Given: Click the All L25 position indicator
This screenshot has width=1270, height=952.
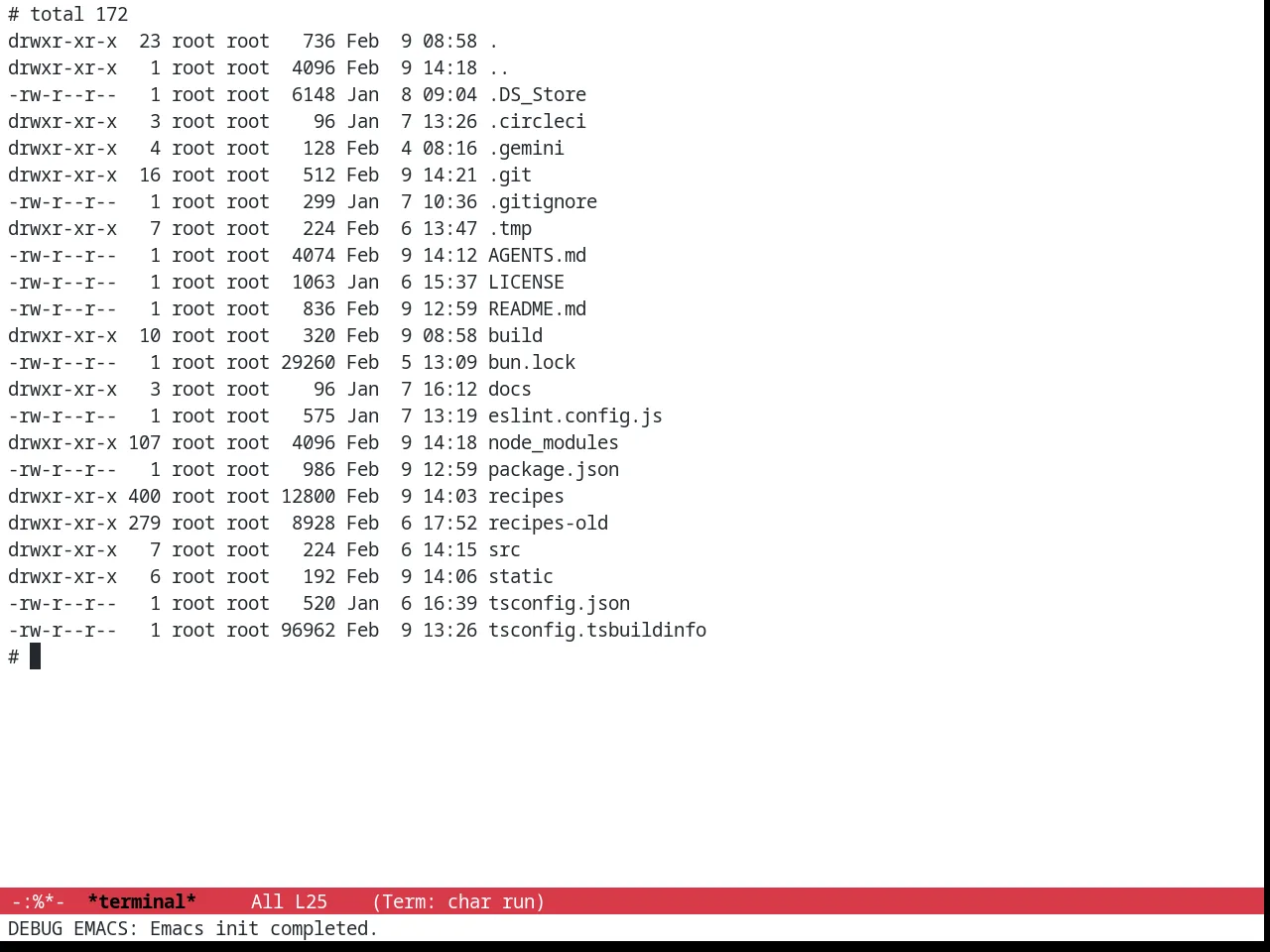Looking at the screenshot, I should click(x=289, y=901).
